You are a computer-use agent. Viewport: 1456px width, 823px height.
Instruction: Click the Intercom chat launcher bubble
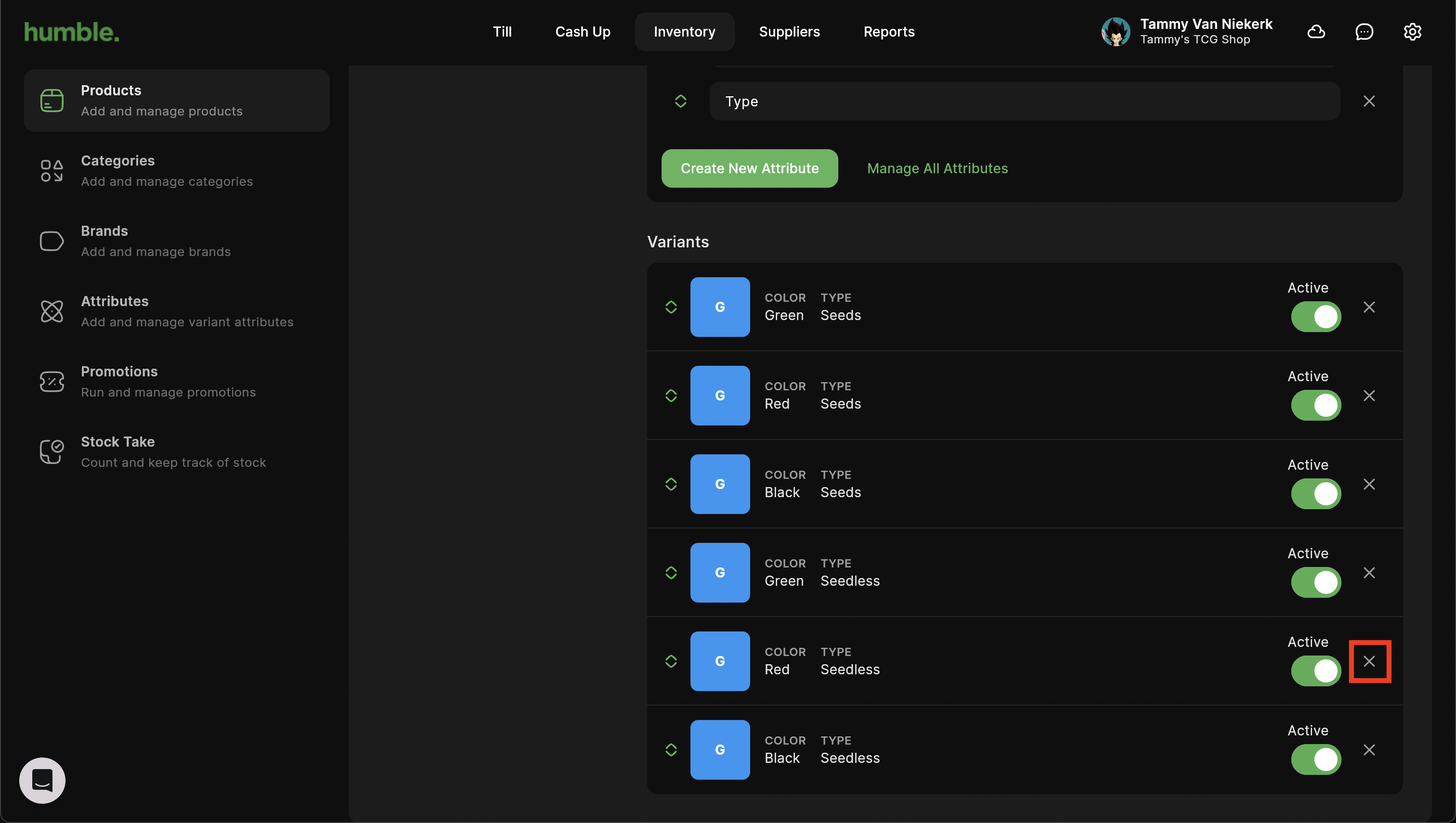pyautogui.click(x=42, y=780)
